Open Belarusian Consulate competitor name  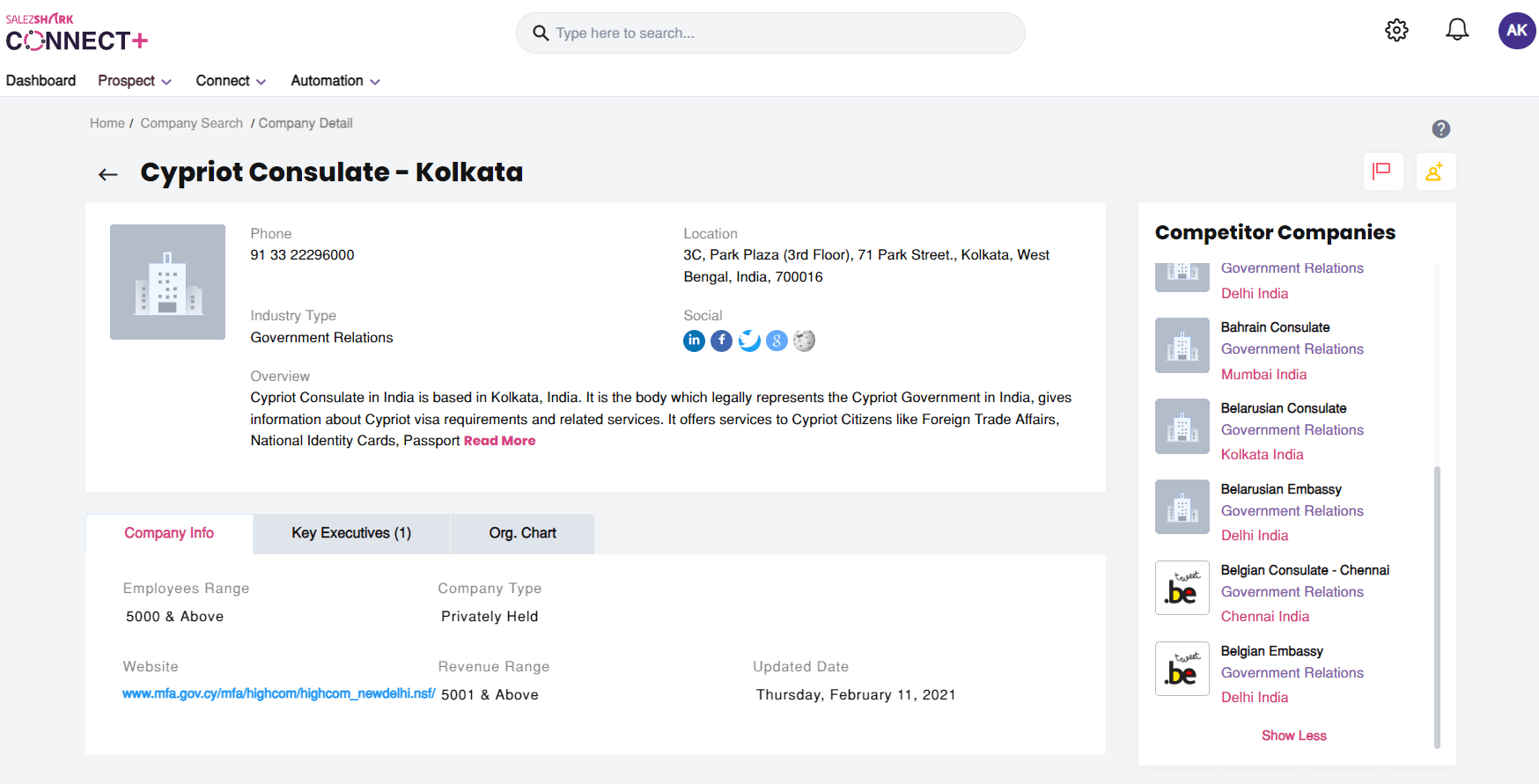coord(1284,408)
